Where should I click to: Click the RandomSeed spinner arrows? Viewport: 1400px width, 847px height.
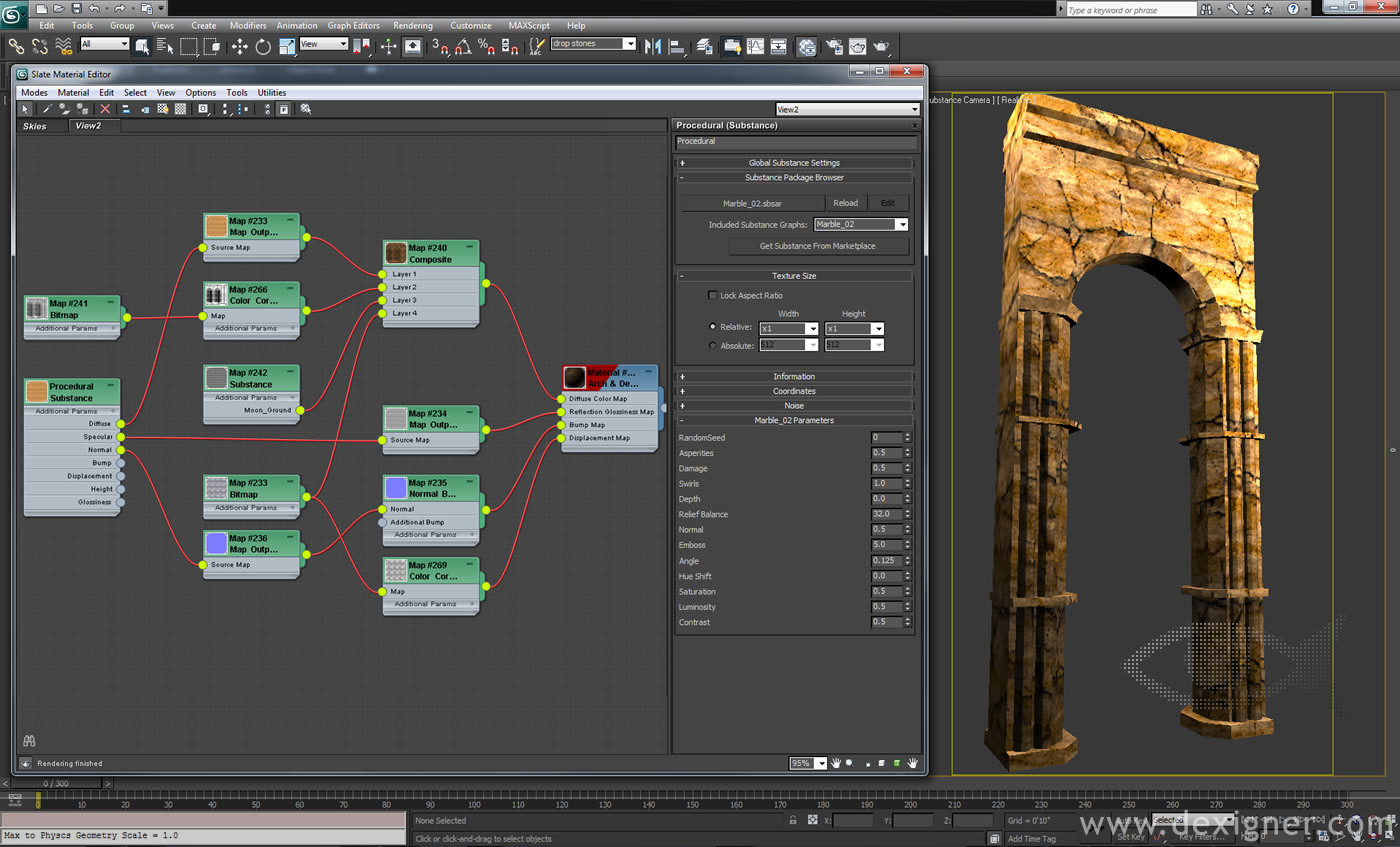[907, 438]
